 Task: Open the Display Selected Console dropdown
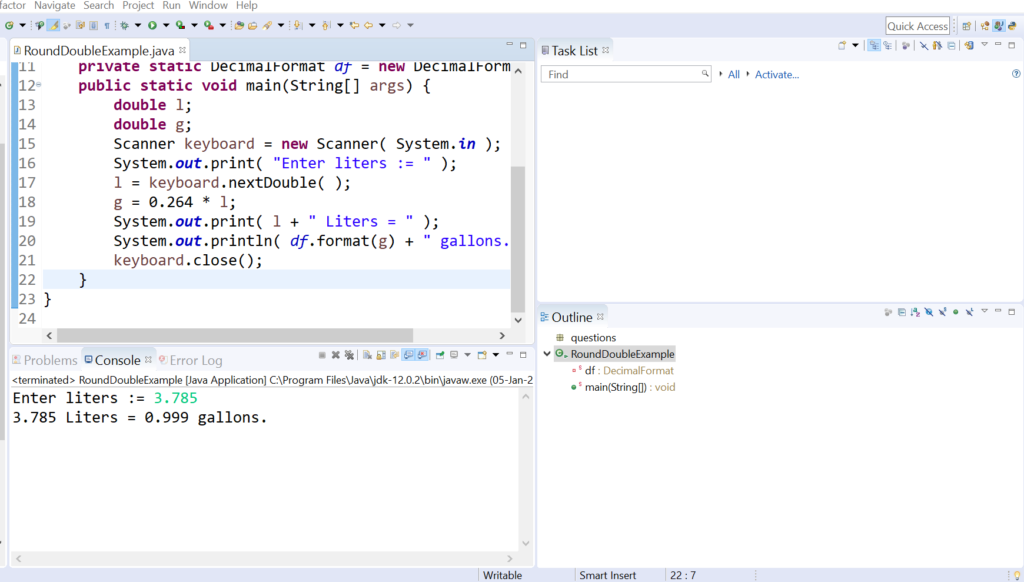pos(467,359)
